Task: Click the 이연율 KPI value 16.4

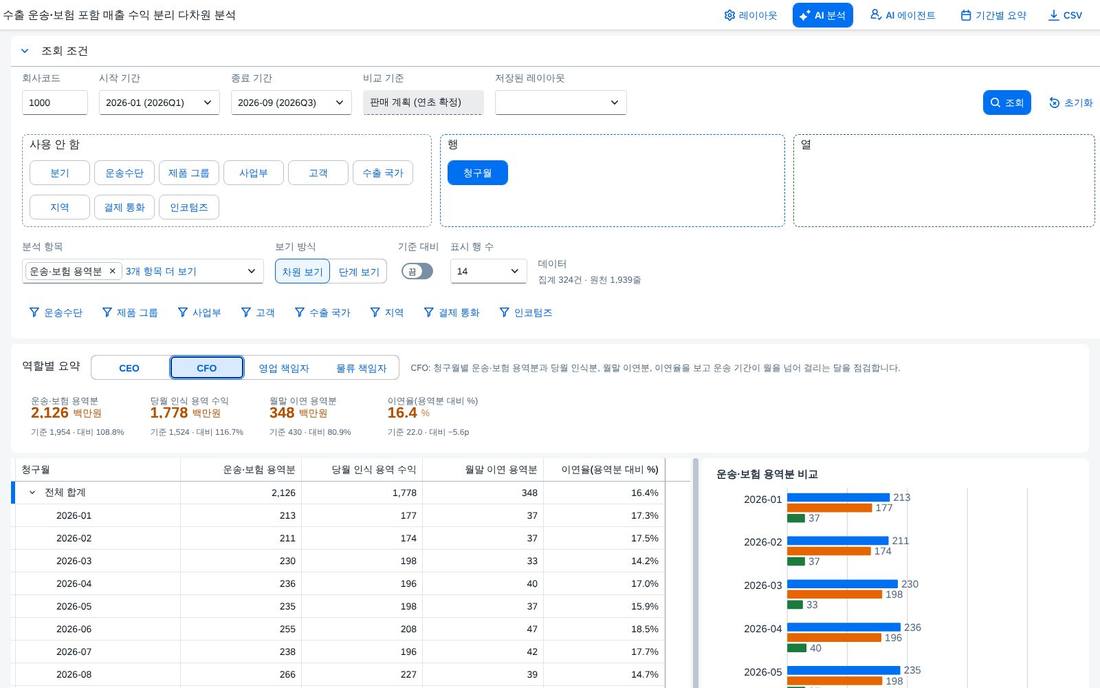Action: coord(402,413)
